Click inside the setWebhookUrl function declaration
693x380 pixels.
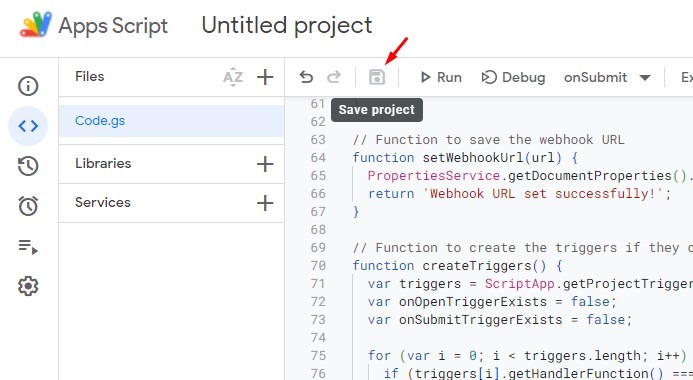tap(465, 158)
